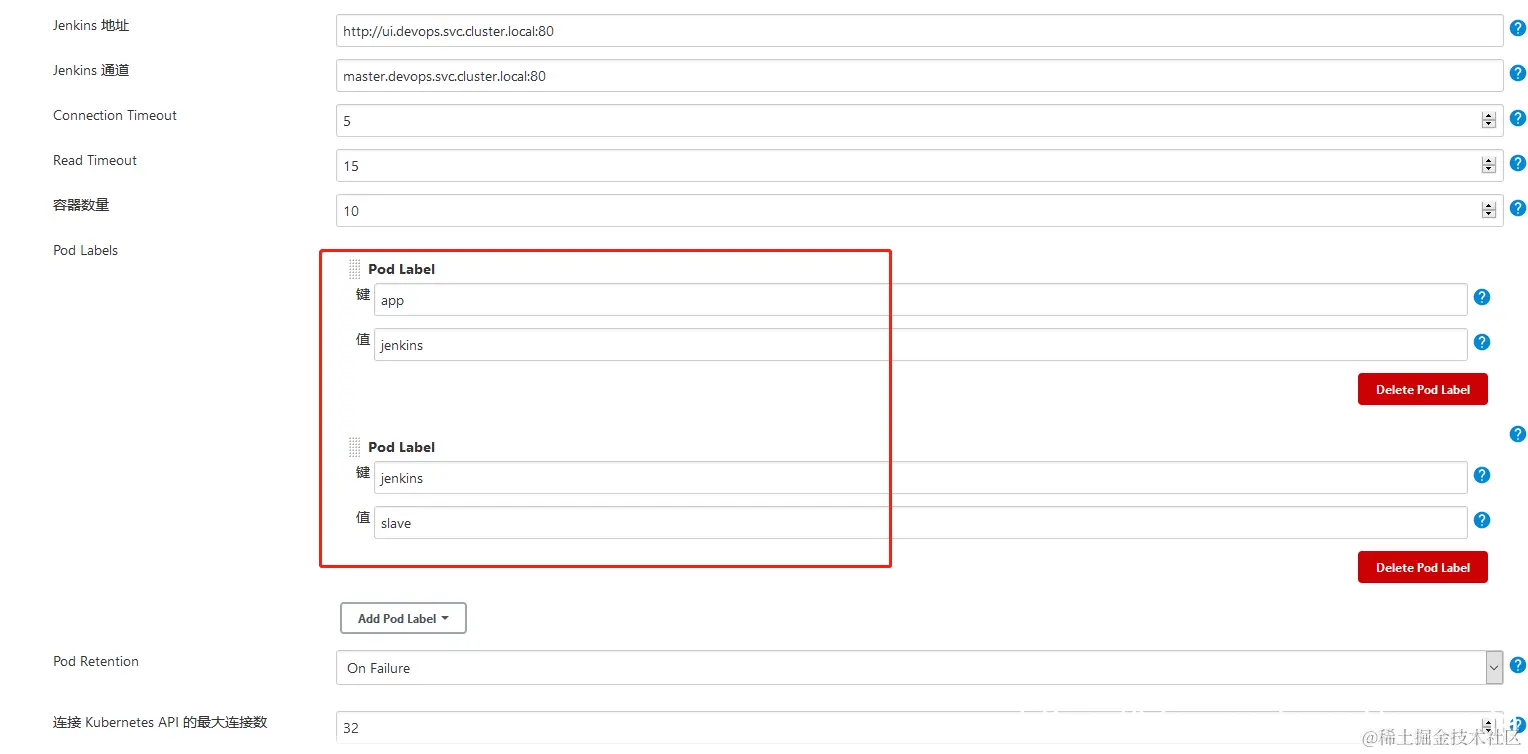Click the Jenkins 地址 URL input
The image size is (1528, 754).
[919, 31]
